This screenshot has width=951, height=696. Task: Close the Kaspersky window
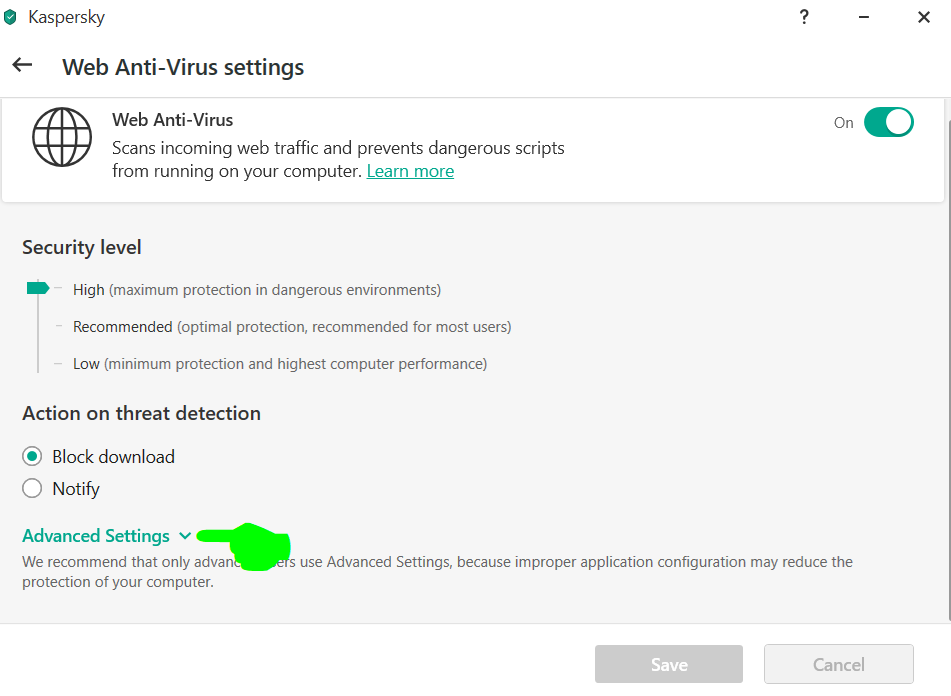923,17
